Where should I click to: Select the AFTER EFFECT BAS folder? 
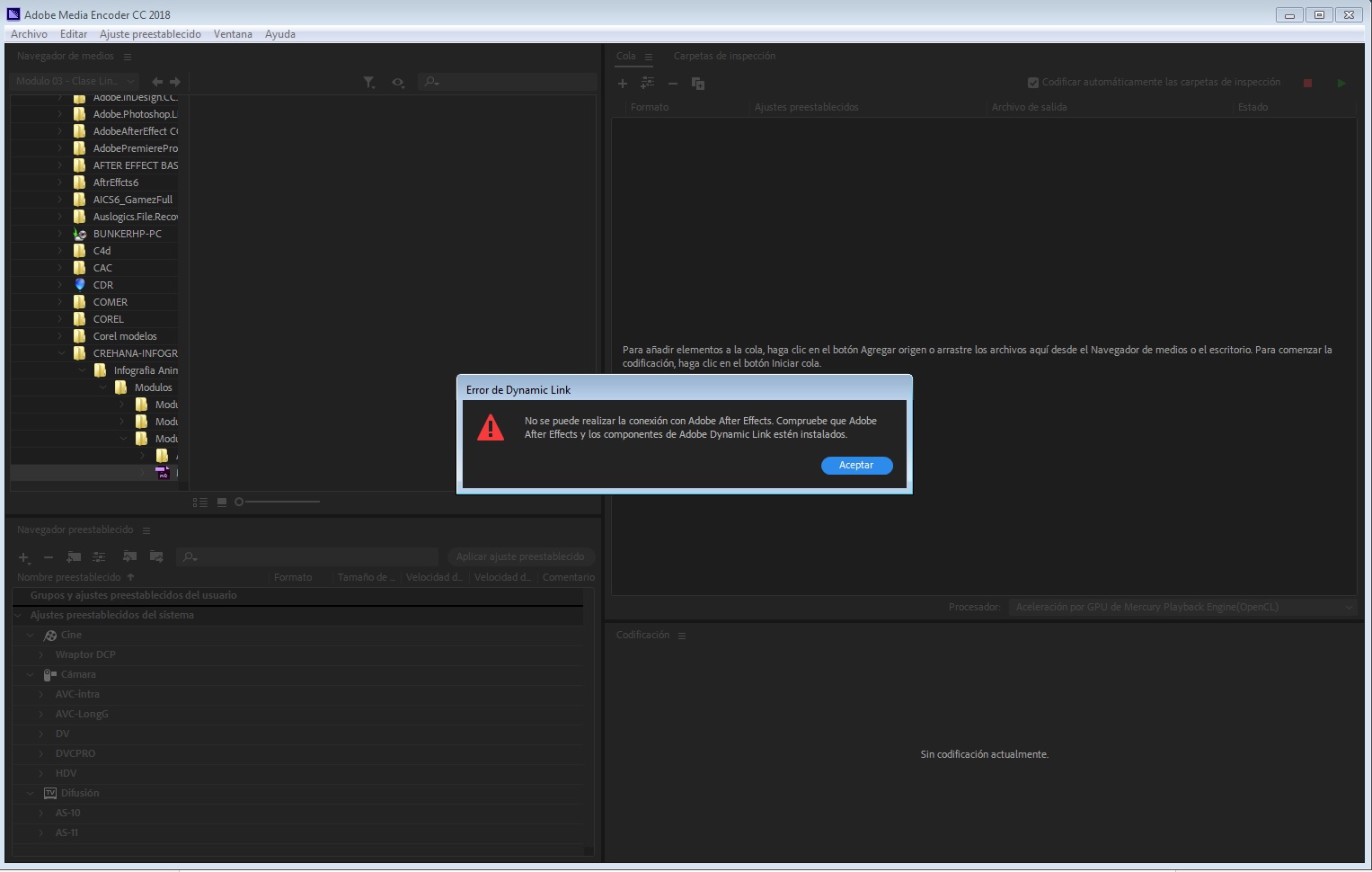tap(135, 165)
